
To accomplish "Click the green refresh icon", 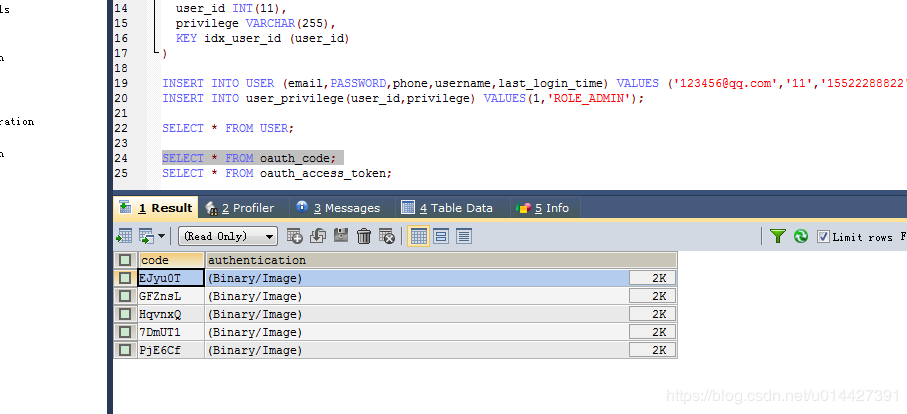I will [x=801, y=236].
